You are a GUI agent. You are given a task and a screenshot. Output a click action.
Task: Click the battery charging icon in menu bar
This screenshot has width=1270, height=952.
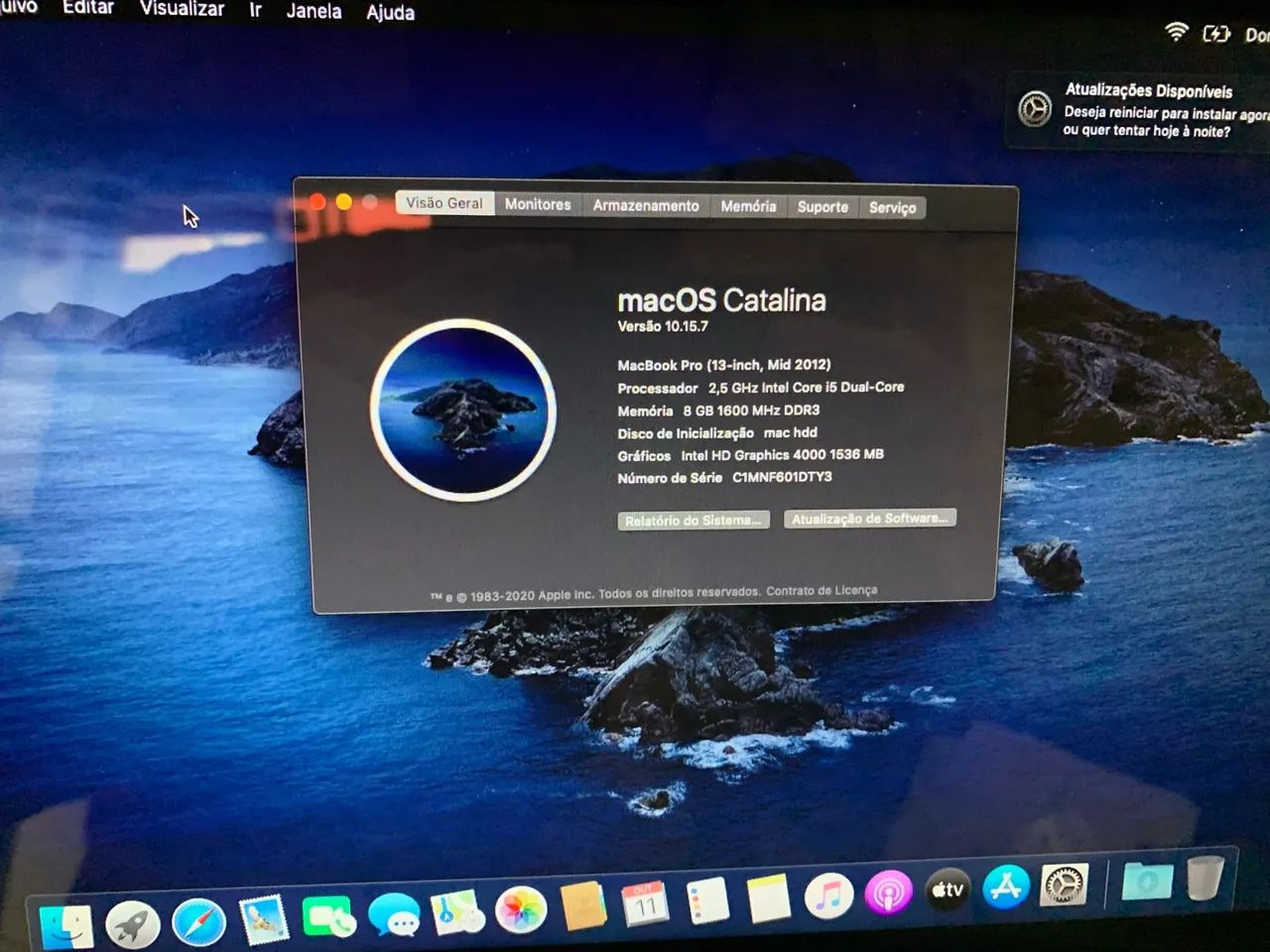click(1216, 34)
